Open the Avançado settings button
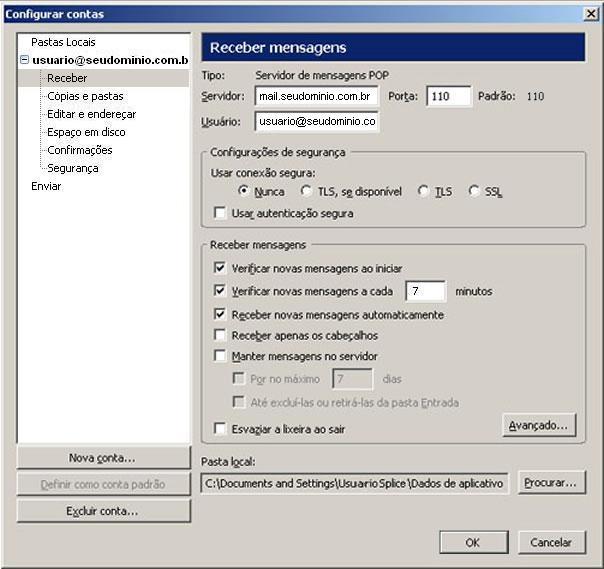Viewport: 604px width, 569px height. [x=539, y=425]
